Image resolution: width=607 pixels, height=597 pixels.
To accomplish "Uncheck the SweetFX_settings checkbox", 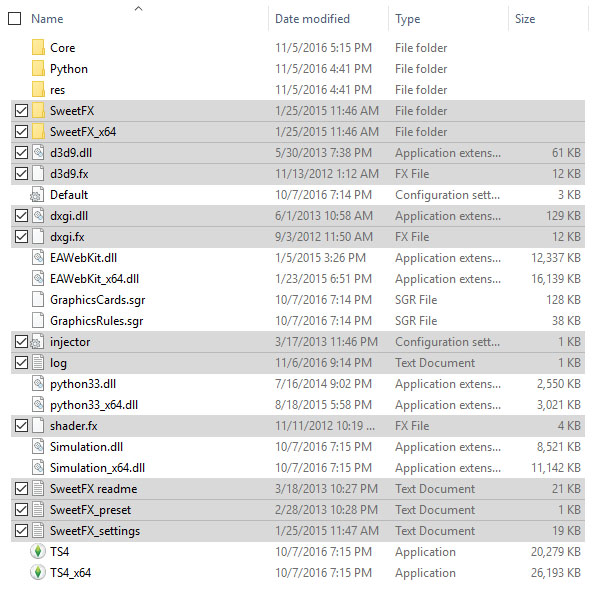I will pos(21,530).
